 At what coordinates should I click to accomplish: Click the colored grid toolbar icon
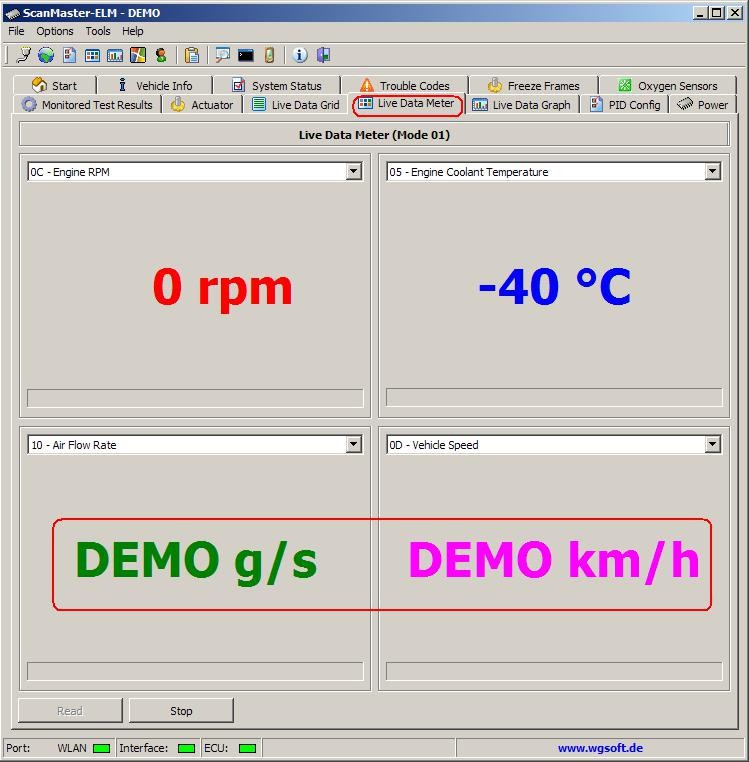tap(138, 55)
